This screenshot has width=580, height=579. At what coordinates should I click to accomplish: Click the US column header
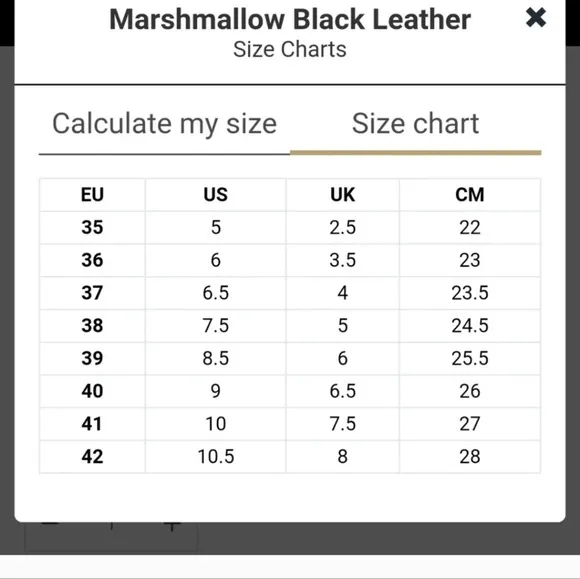pos(216,195)
